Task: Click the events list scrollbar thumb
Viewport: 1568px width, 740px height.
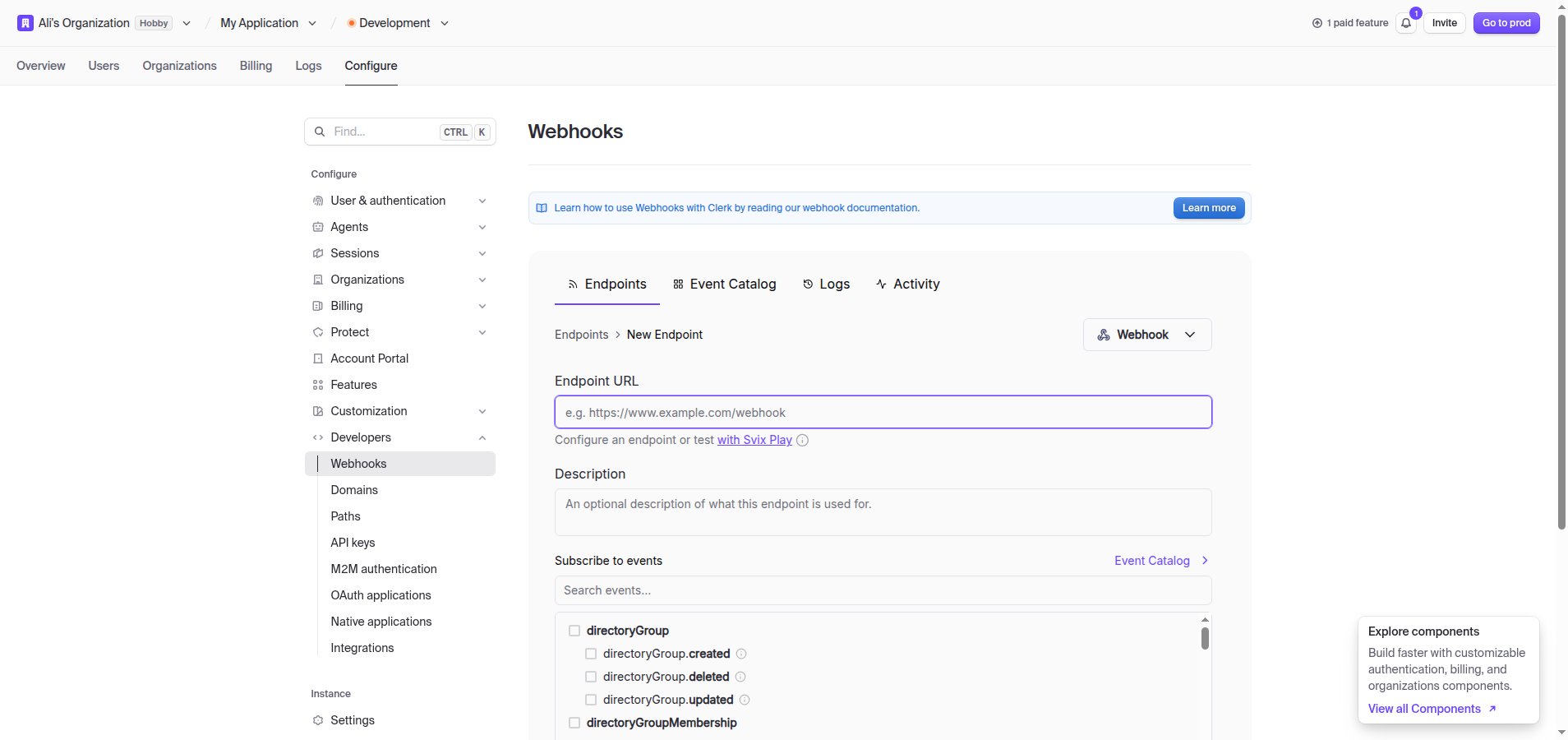Action: (1205, 639)
